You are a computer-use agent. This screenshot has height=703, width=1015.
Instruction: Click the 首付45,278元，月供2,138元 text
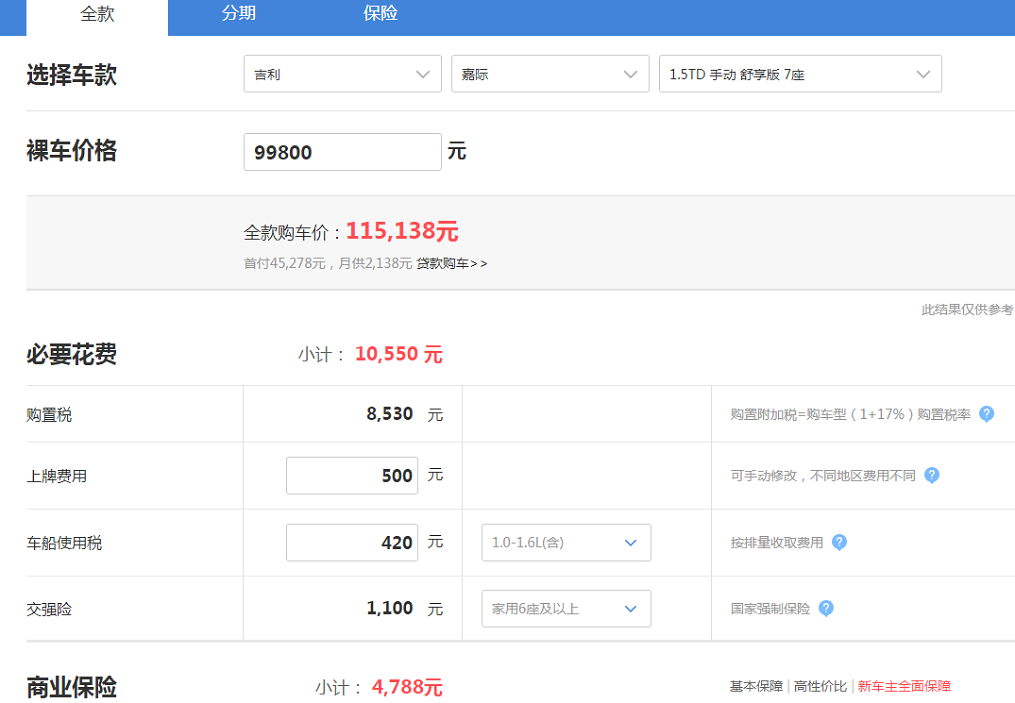tap(328, 263)
